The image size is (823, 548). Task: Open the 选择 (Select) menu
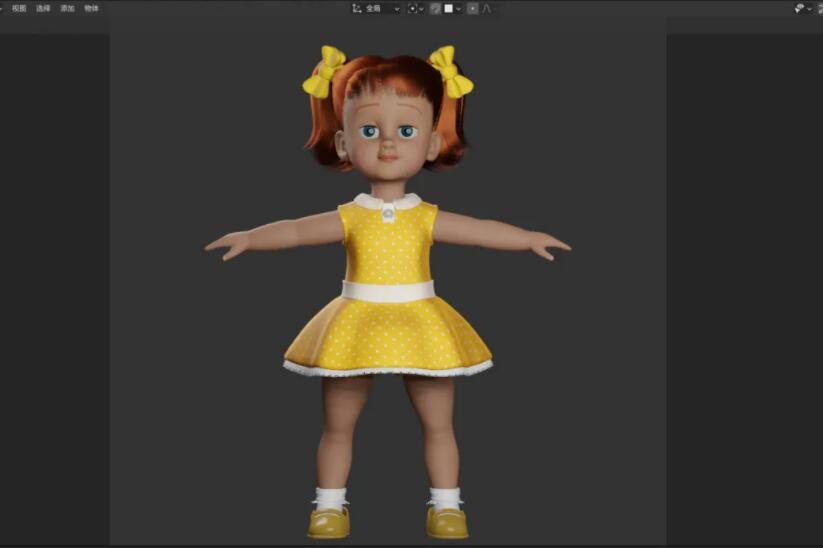pyautogui.click(x=43, y=8)
